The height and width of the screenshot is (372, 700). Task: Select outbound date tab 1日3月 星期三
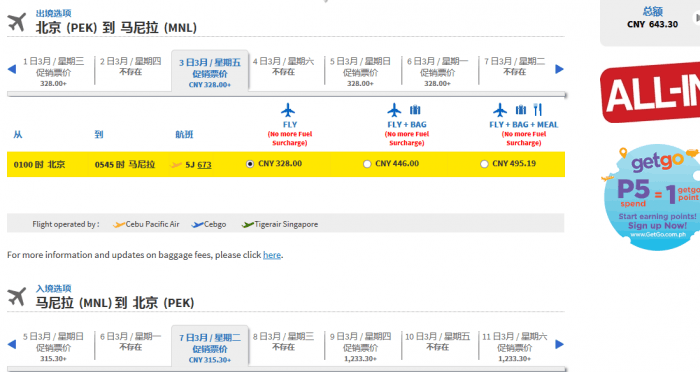(x=53, y=71)
